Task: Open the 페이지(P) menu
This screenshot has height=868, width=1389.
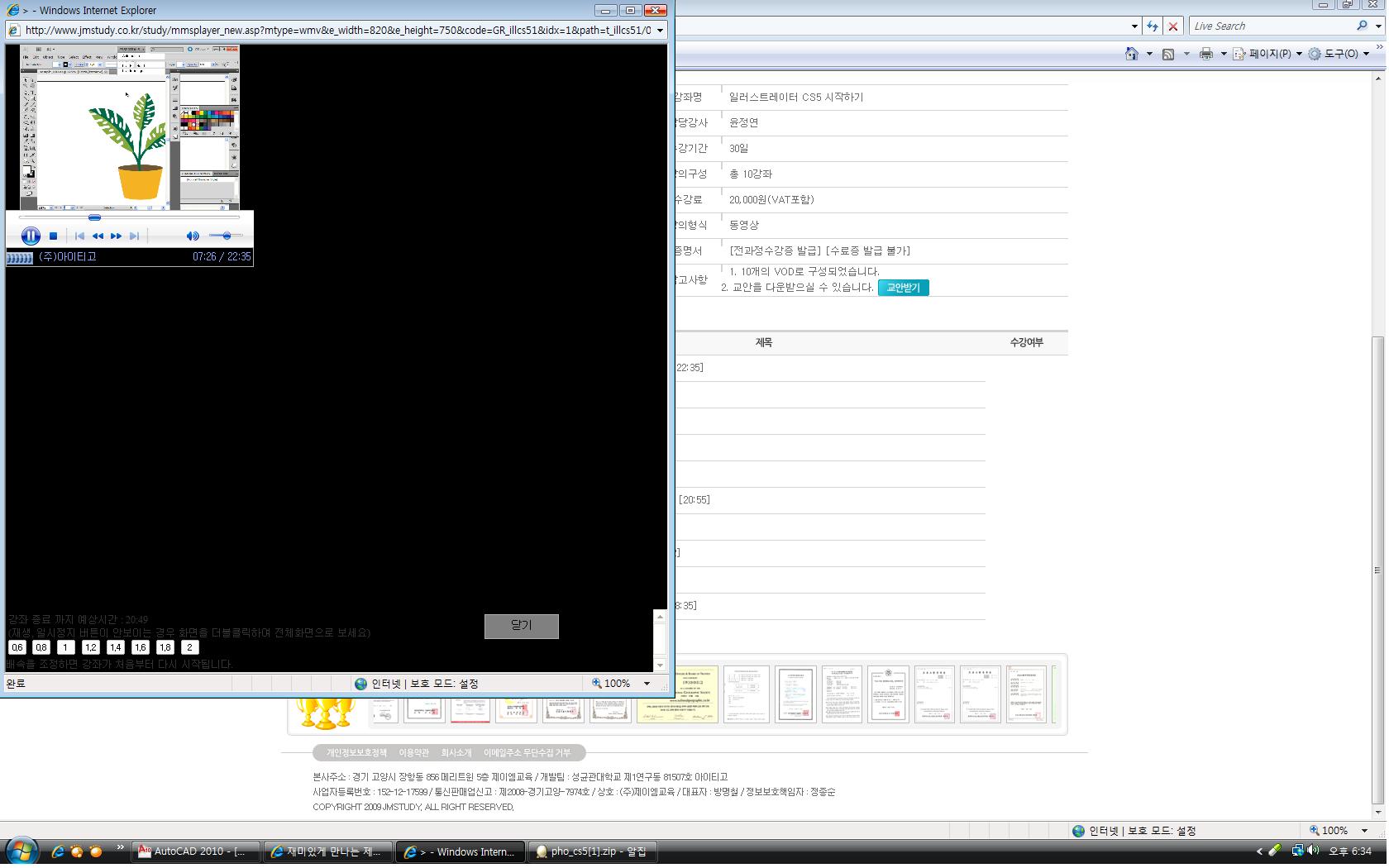Action: pos(1267,54)
